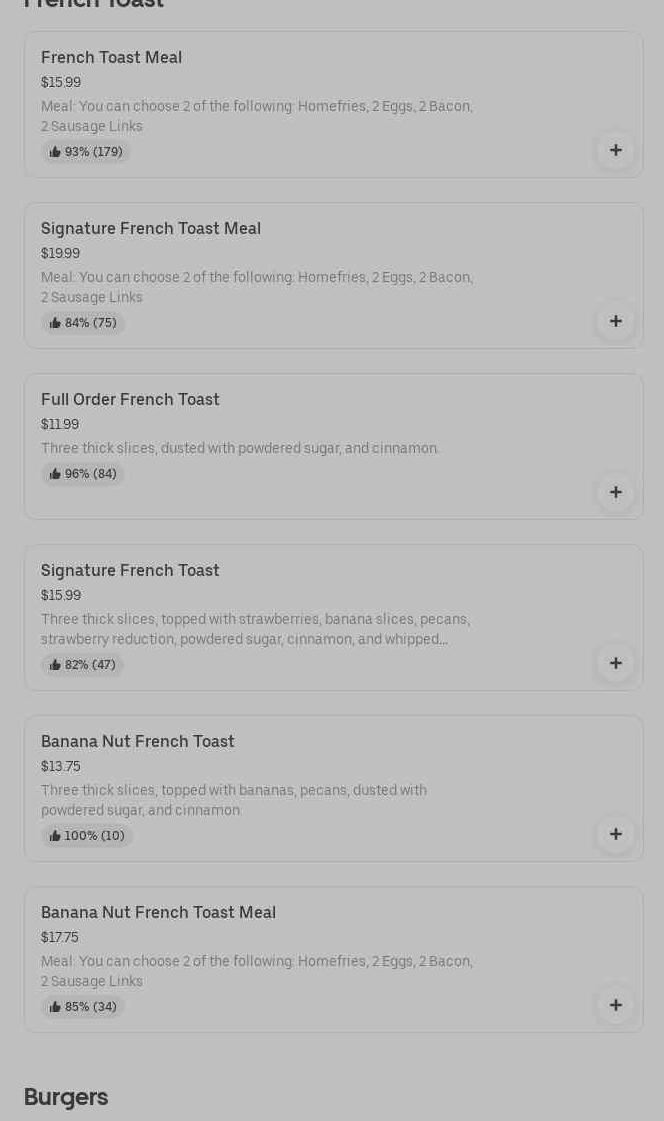
Task: Open Banana Nut French Toast title
Action: click(137, 741)
